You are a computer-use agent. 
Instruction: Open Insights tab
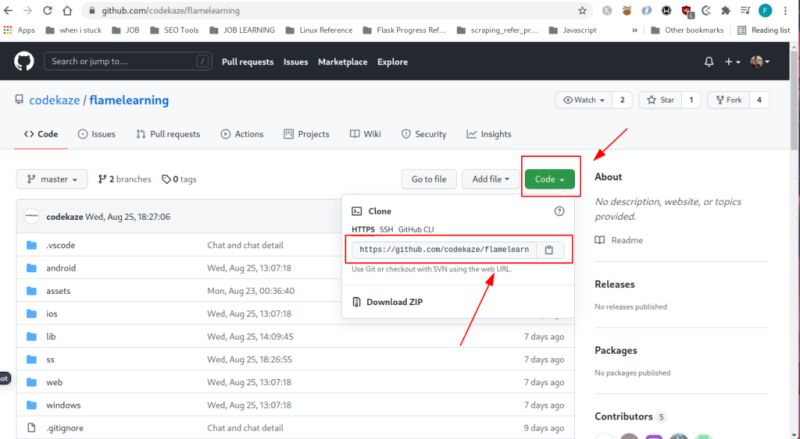[489, 134]
